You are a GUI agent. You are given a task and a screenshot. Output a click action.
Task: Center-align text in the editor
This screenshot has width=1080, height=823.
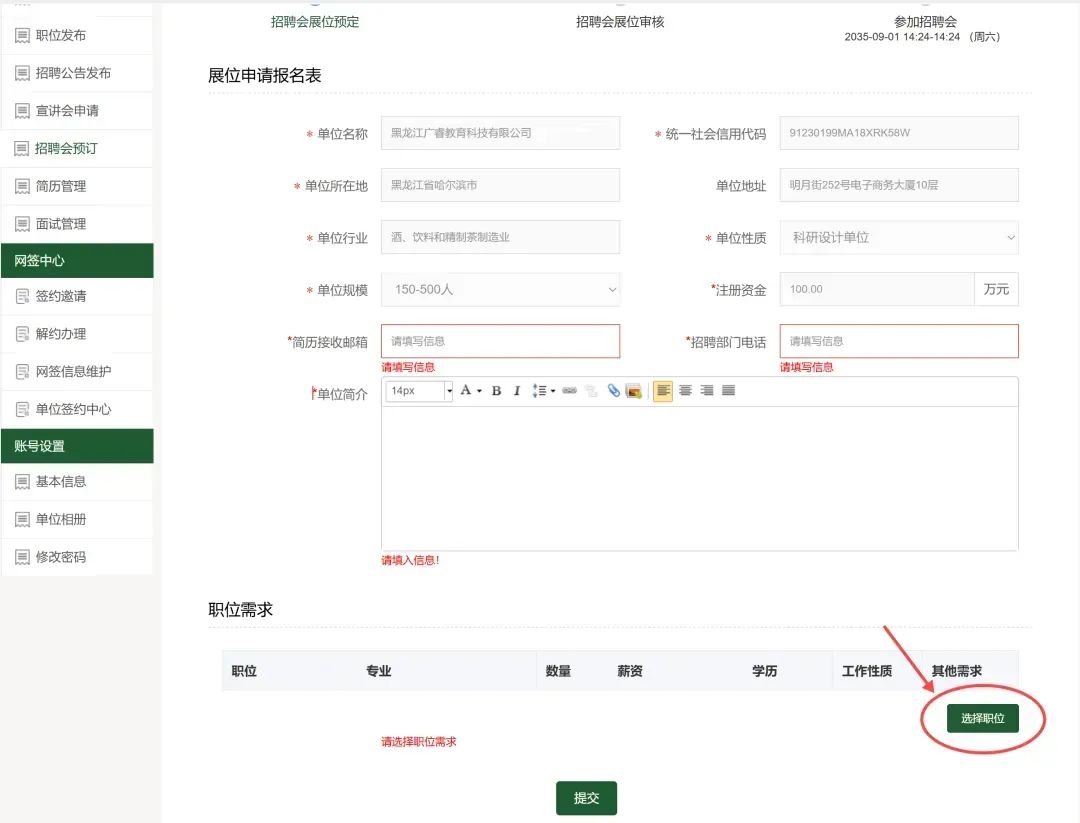tap(685, 391)
